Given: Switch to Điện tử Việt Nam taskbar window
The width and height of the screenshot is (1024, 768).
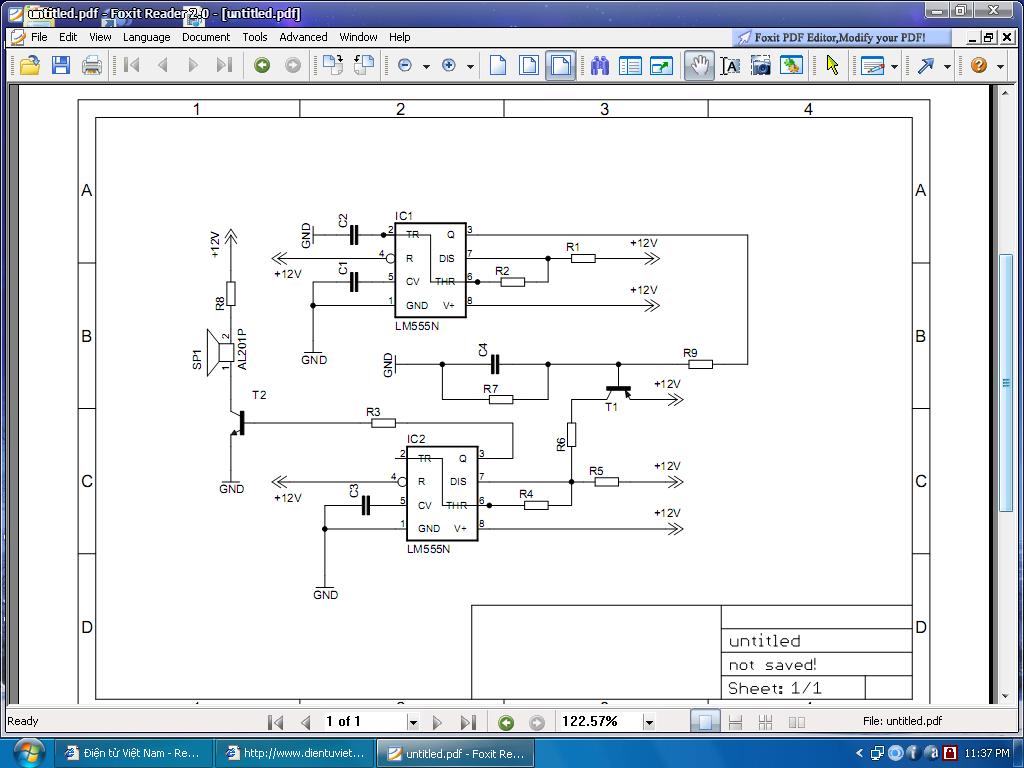Looking at the screenshot, I should [x=131, y=753].
